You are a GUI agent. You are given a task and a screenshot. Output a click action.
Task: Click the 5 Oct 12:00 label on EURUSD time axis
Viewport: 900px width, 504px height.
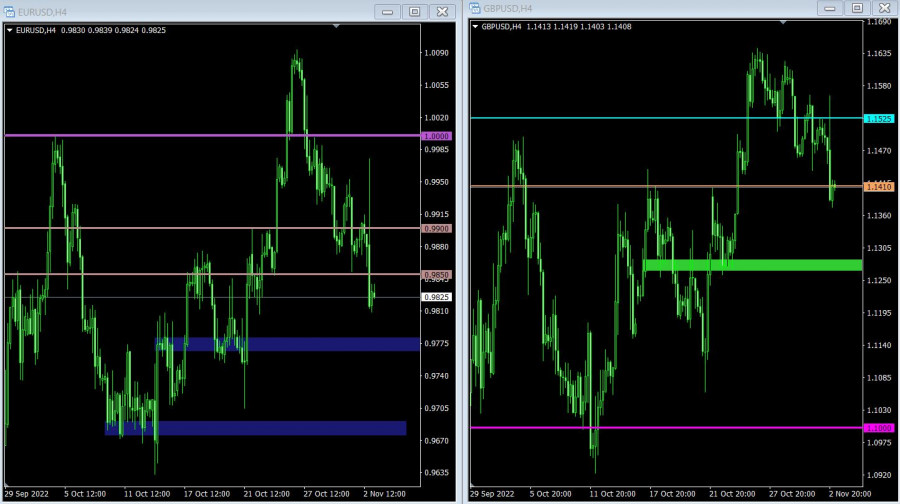(x=85, y=494)
